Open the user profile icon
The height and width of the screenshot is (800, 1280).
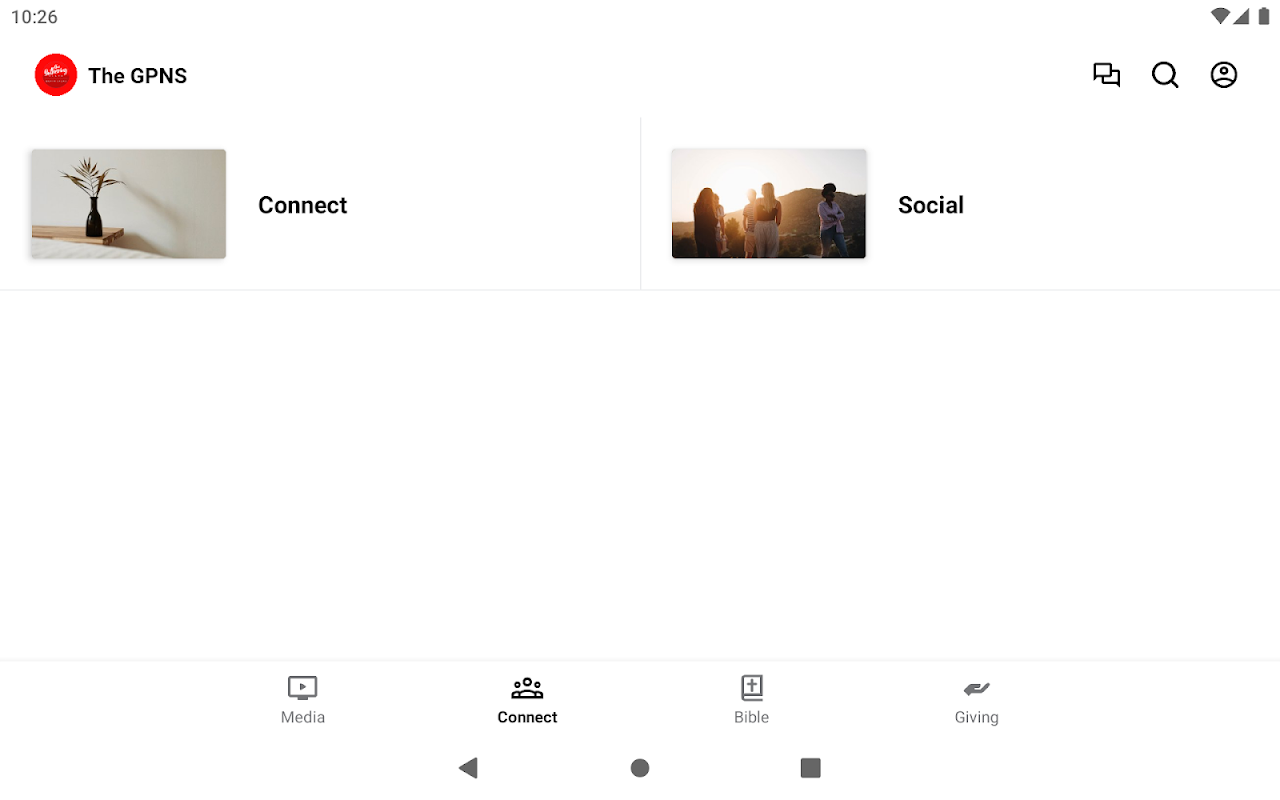(x=1224, y=75)
